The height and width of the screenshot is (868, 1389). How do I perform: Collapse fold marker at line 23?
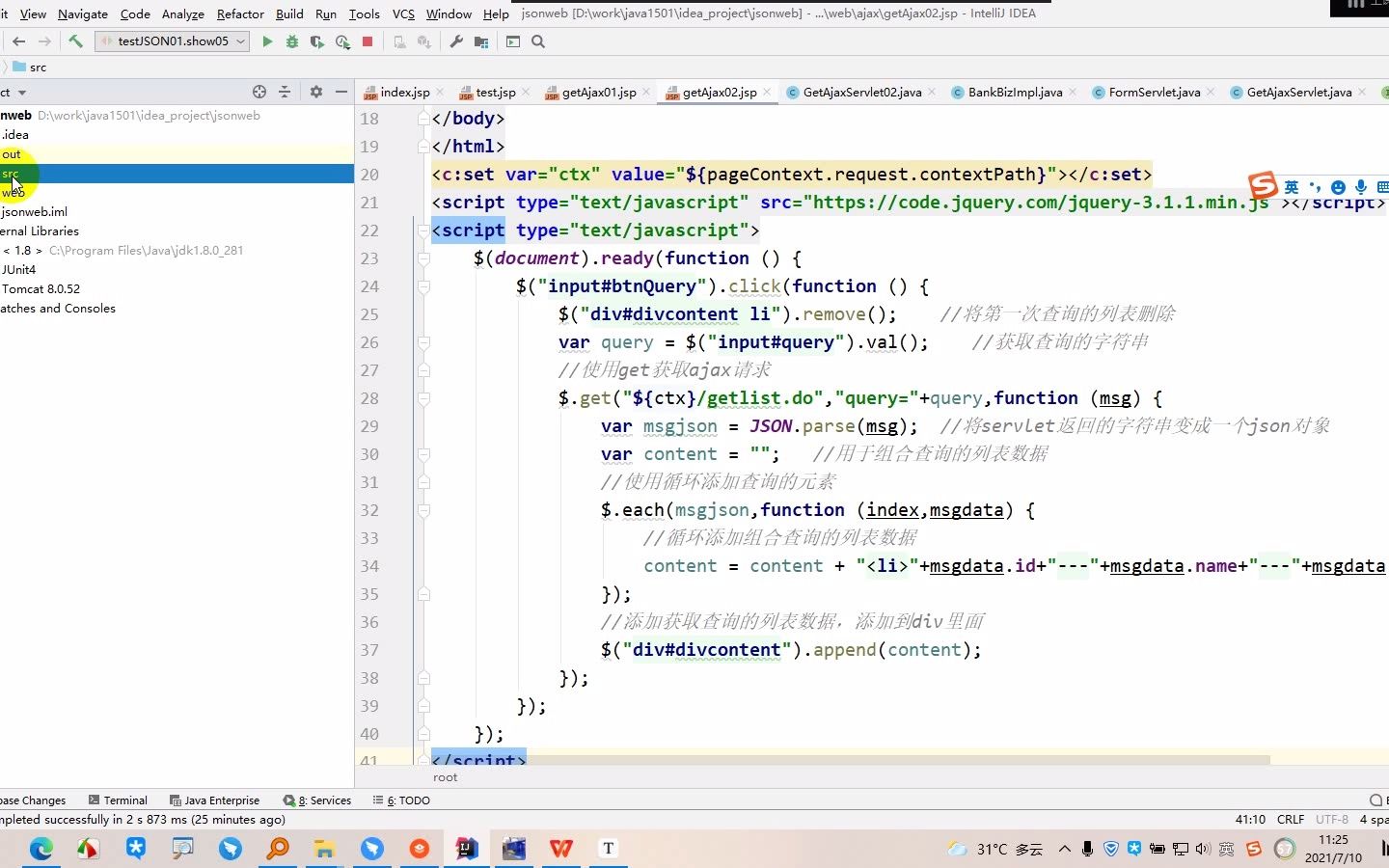point(422,258)
